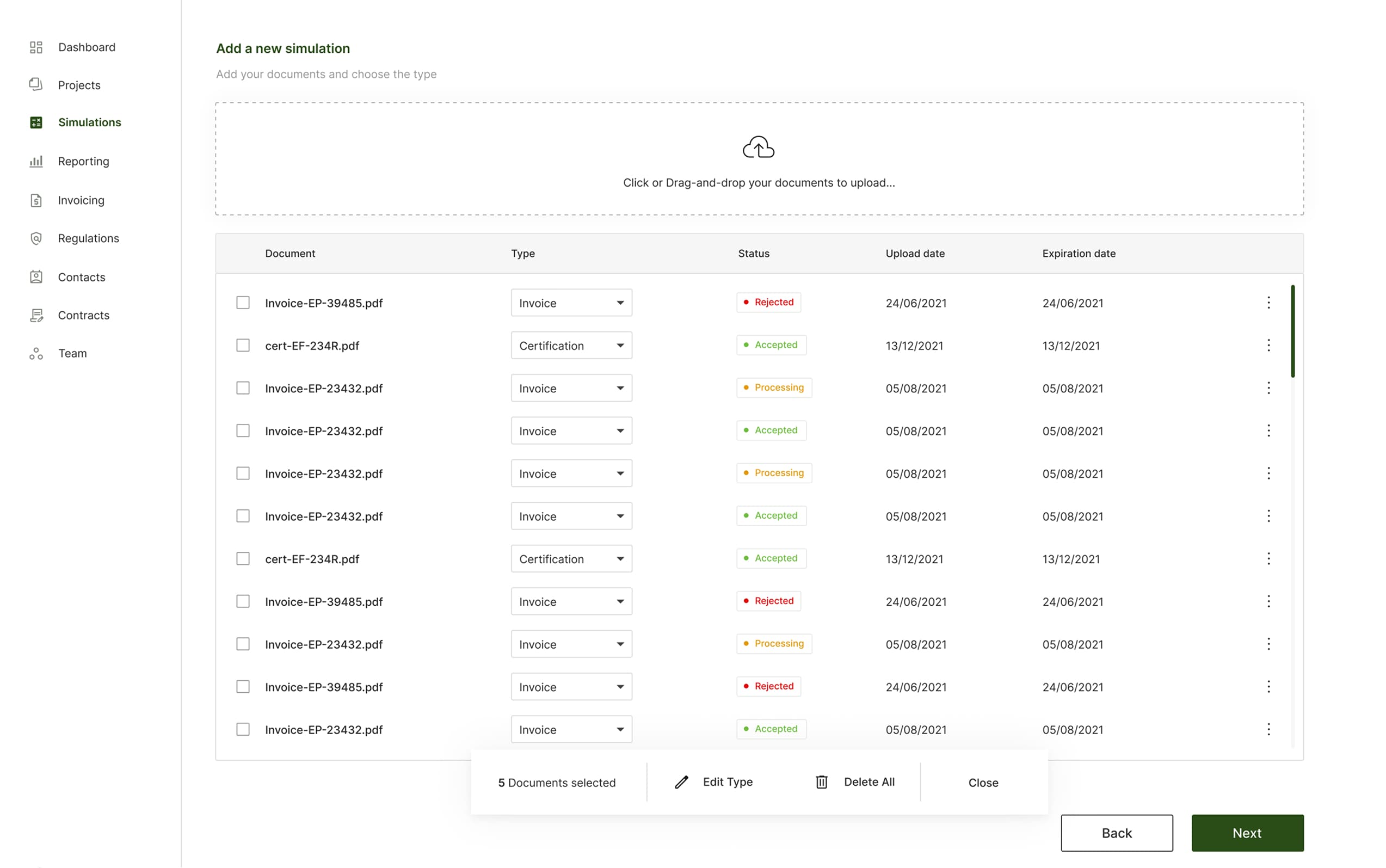The height and width of the screenshot is (868, 1386).
Task: Check the checkbox for Invoice-EP-39485.pdf top row
Action: (243, 303)
